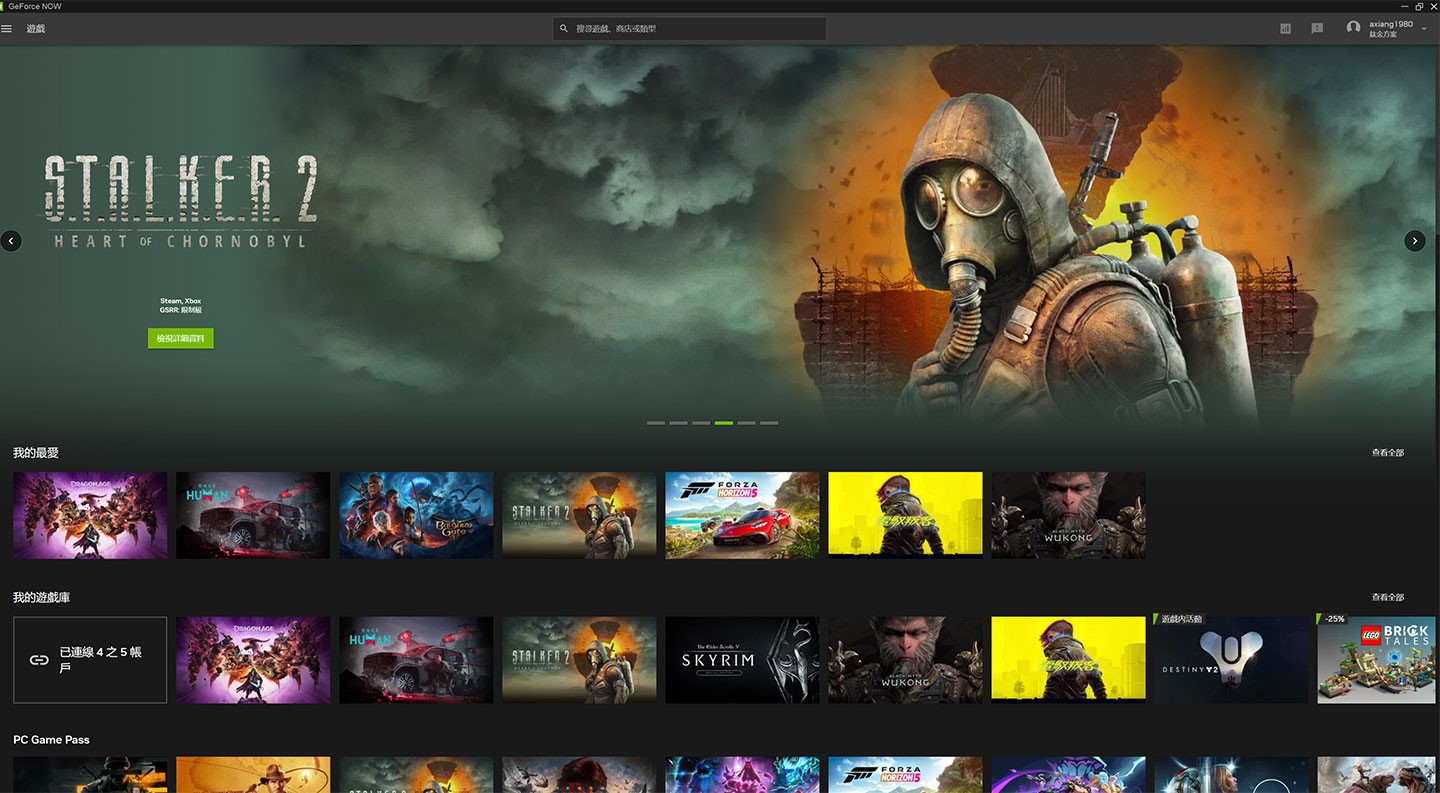Image resolution: width=1440 pixels, height=793 pixels.
Task: Click the 我的遊戲庫 section heading
Action: point(41,597)
